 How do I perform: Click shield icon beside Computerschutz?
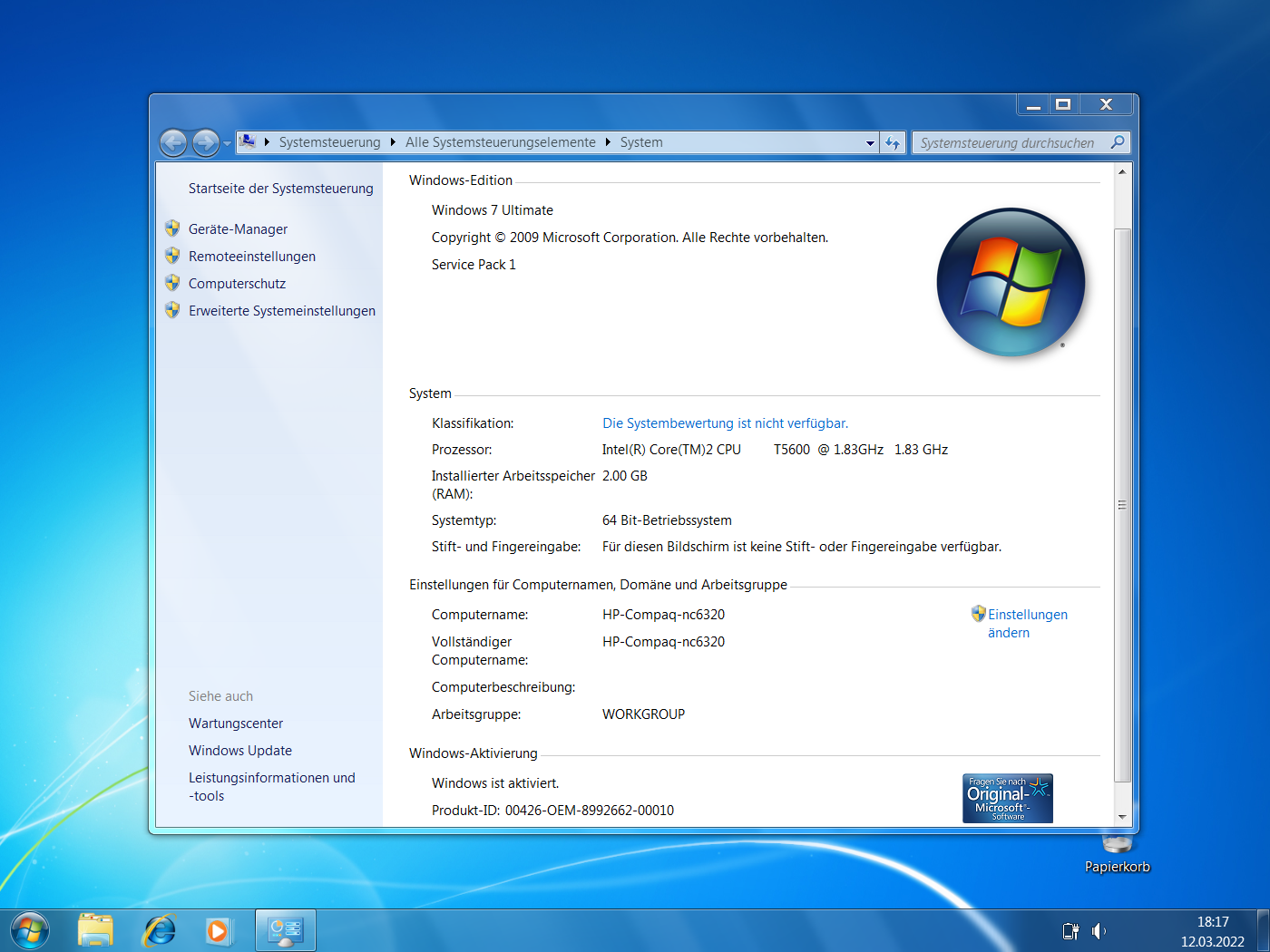[172, 283]
